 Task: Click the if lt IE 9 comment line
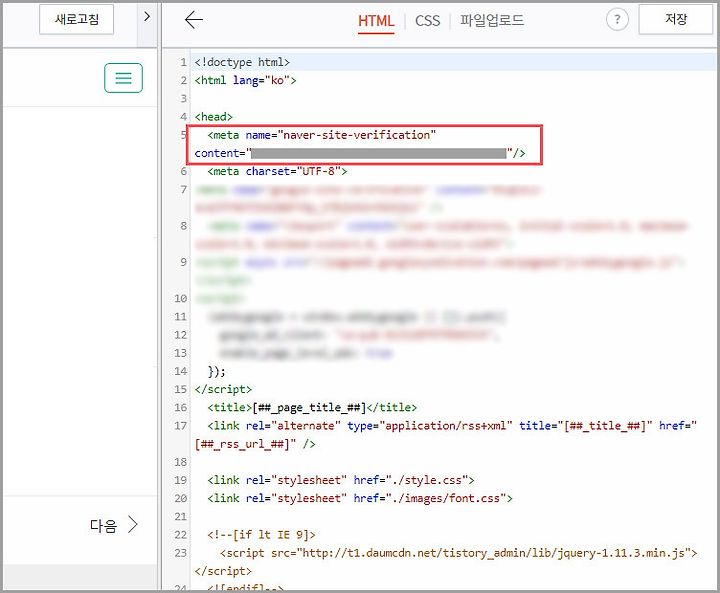[261, 535]
